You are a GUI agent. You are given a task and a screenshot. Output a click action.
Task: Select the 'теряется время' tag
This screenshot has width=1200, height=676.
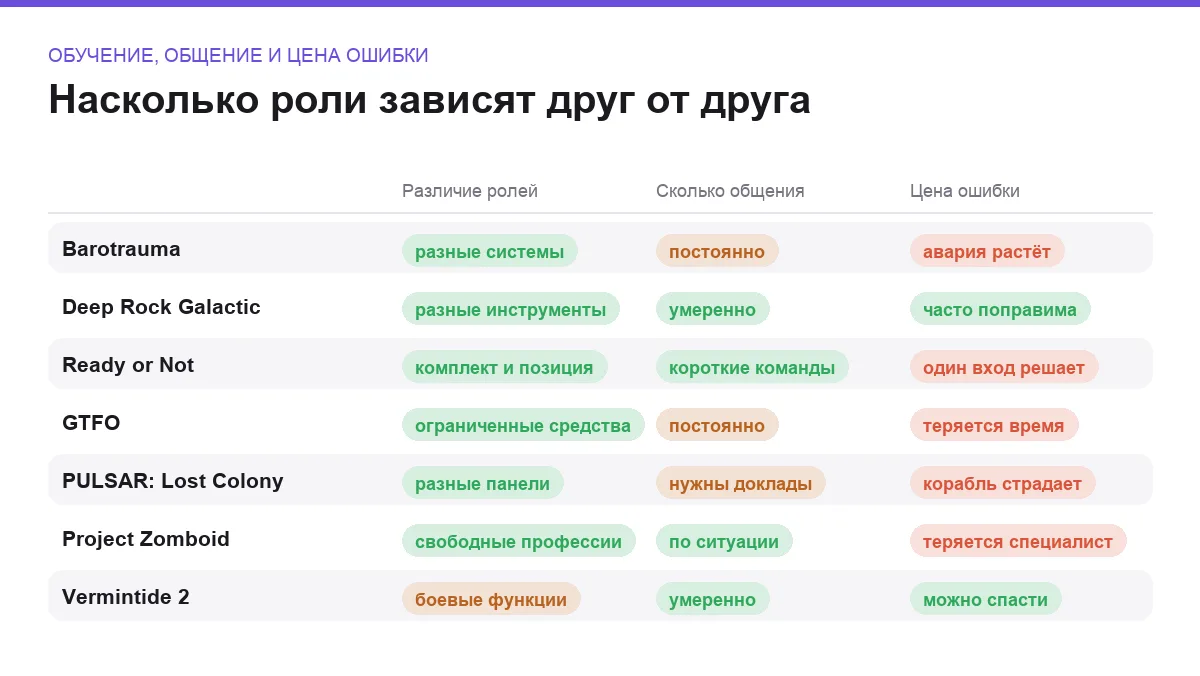click(994, 425)
